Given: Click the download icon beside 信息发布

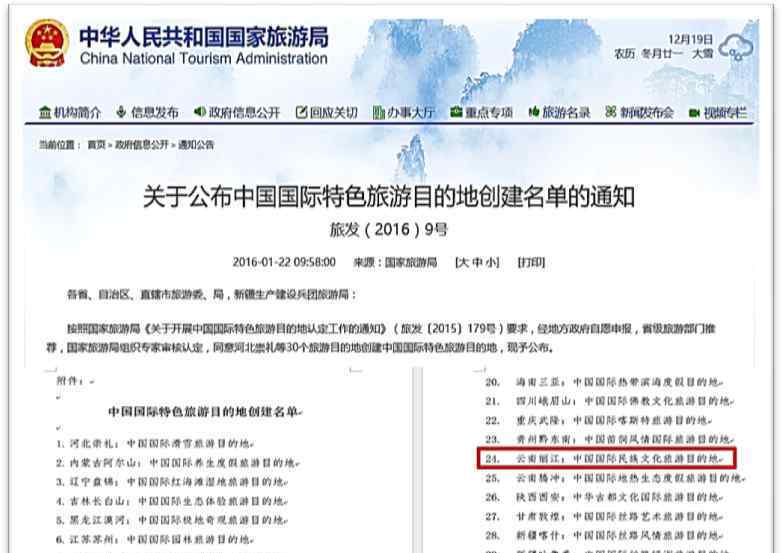Looking at the screenshot, I should 121,112.
